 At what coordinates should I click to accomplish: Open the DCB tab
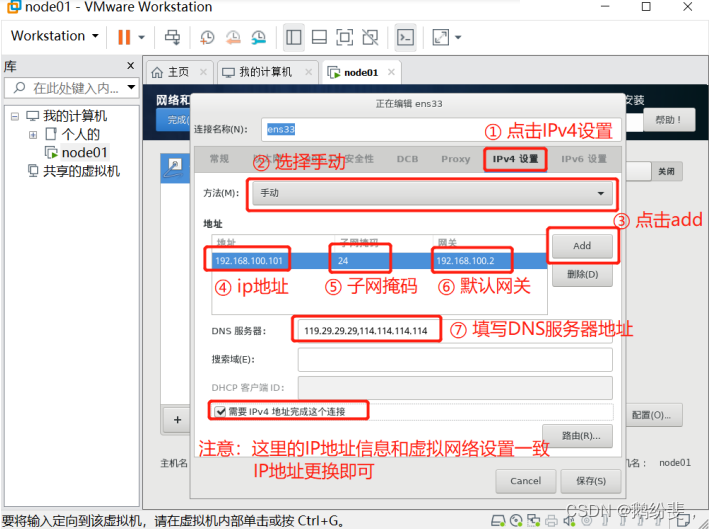coord(407,159)
